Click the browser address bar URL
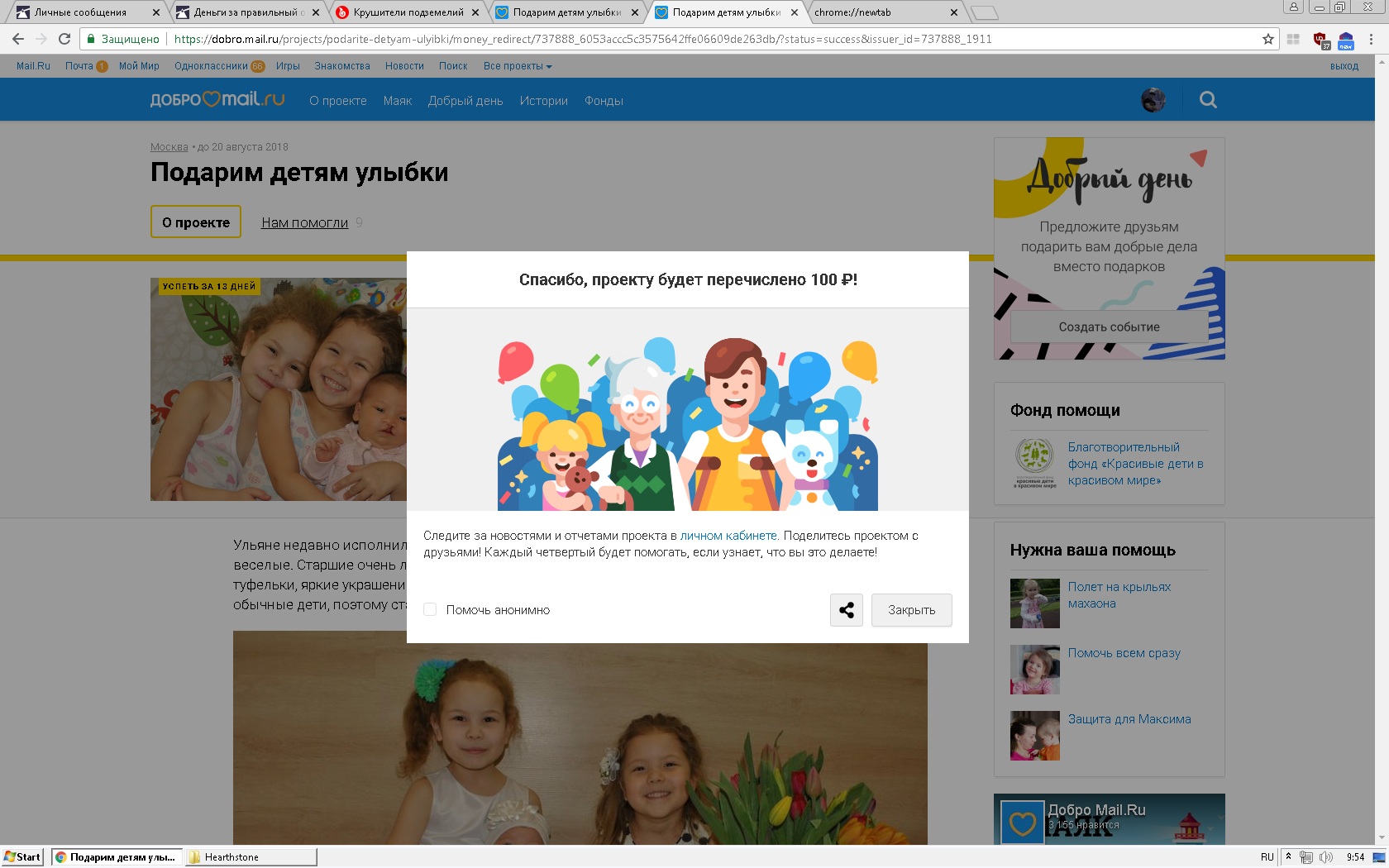Image resolution: width=1389 pixels, height=868 pixels. coord(583,39)
